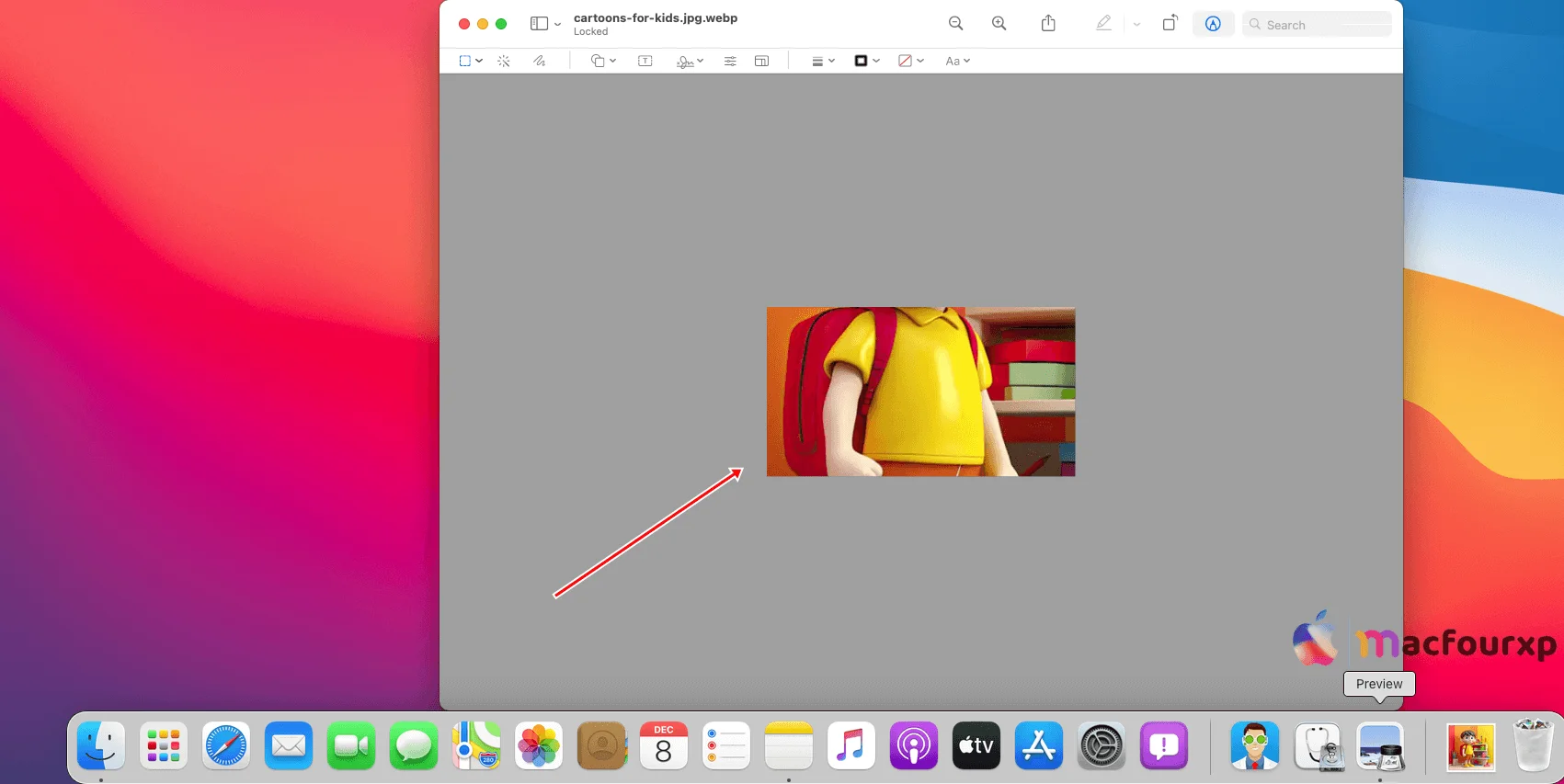
Task: Open Notes from the Dock
Action: tap(789, 745)
